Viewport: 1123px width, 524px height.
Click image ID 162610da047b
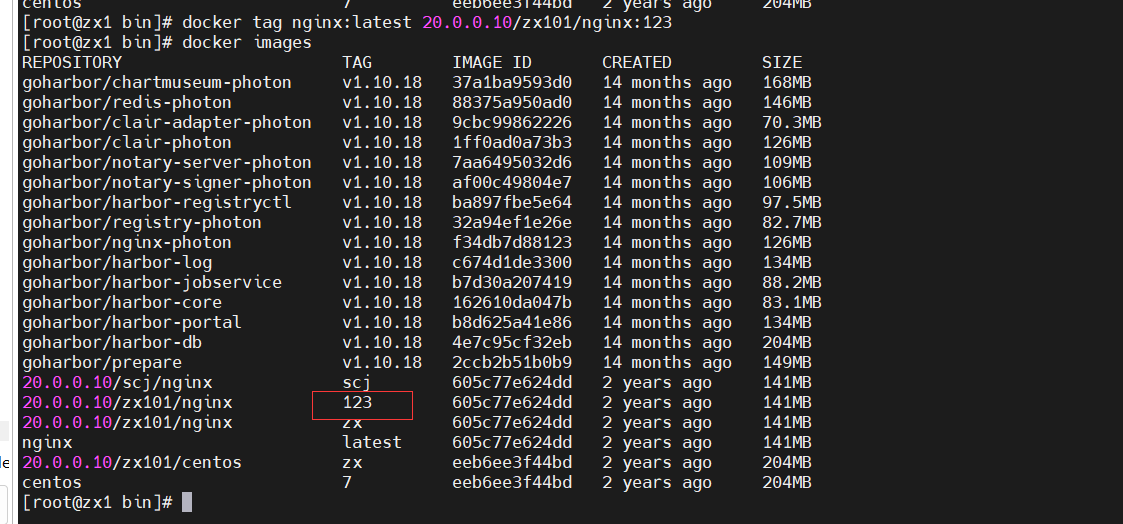pos(512,303)
